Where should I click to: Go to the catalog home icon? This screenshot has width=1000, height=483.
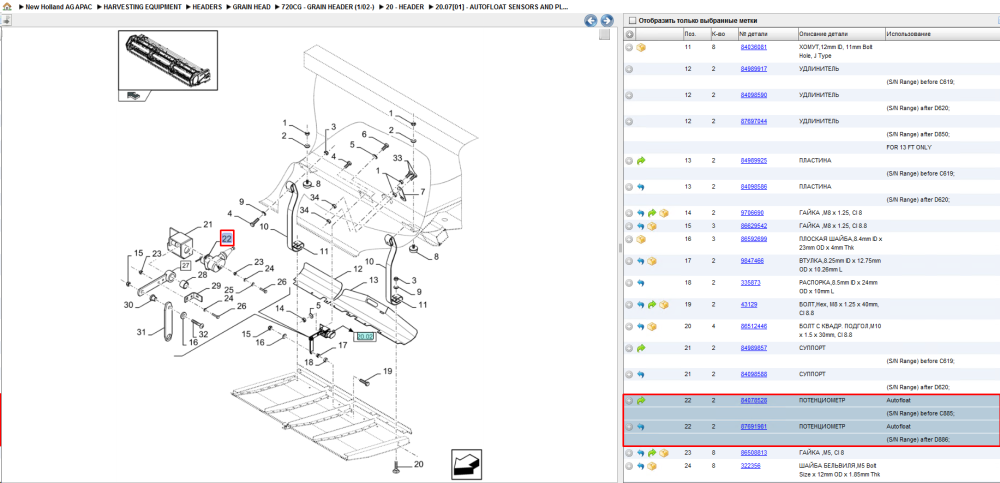pos(6,6)
